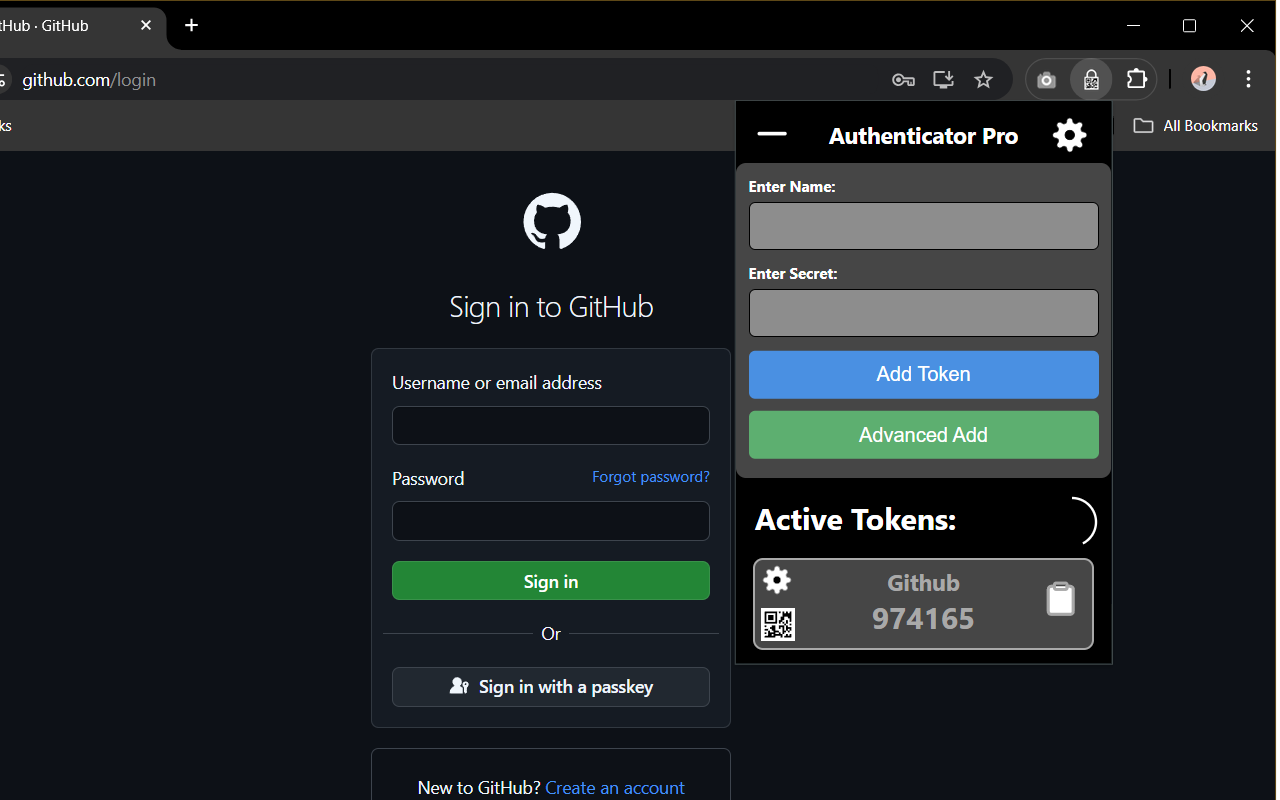Open the saved passwords key icon
Viewport: 1280px width, 800px height.
tap(903, 79)
